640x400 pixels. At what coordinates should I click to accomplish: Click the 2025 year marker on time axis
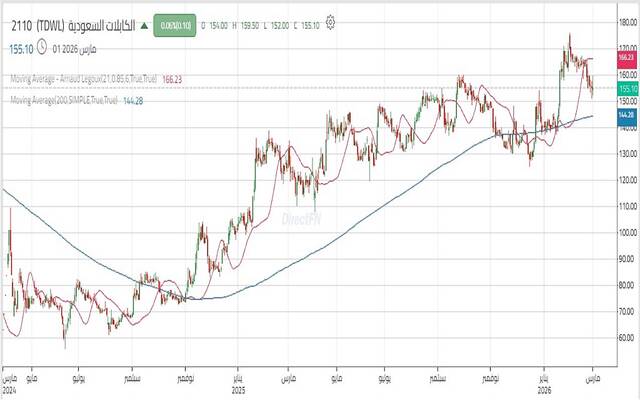coord(238,391)
